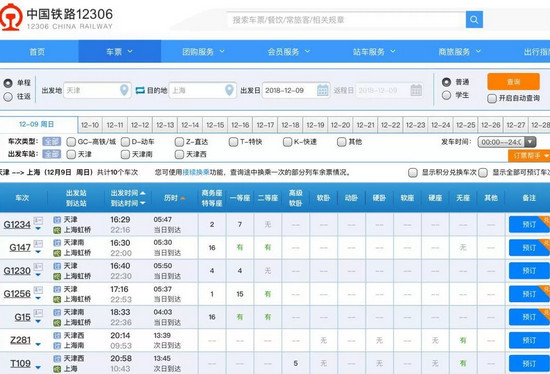550x374 pixels.
Task: Switch to date tab 12-24
Action: 441,125
